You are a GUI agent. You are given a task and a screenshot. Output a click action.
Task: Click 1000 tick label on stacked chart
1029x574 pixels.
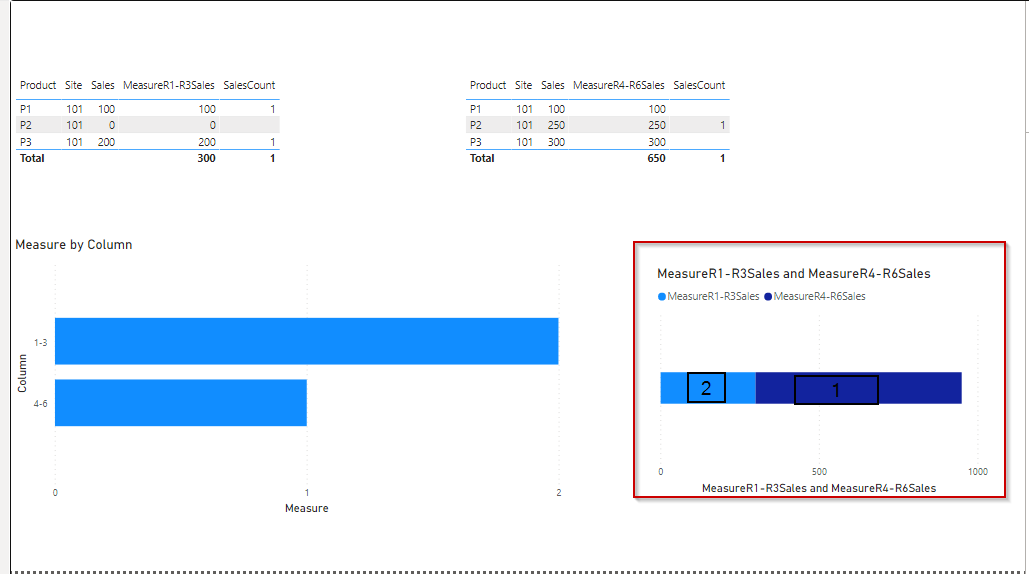coord(978,472)
